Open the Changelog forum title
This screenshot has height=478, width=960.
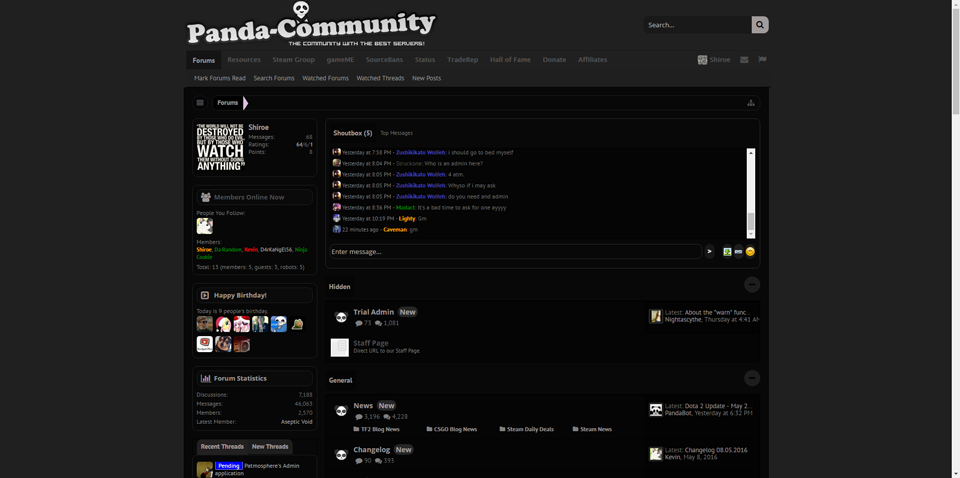coord(372,450)
